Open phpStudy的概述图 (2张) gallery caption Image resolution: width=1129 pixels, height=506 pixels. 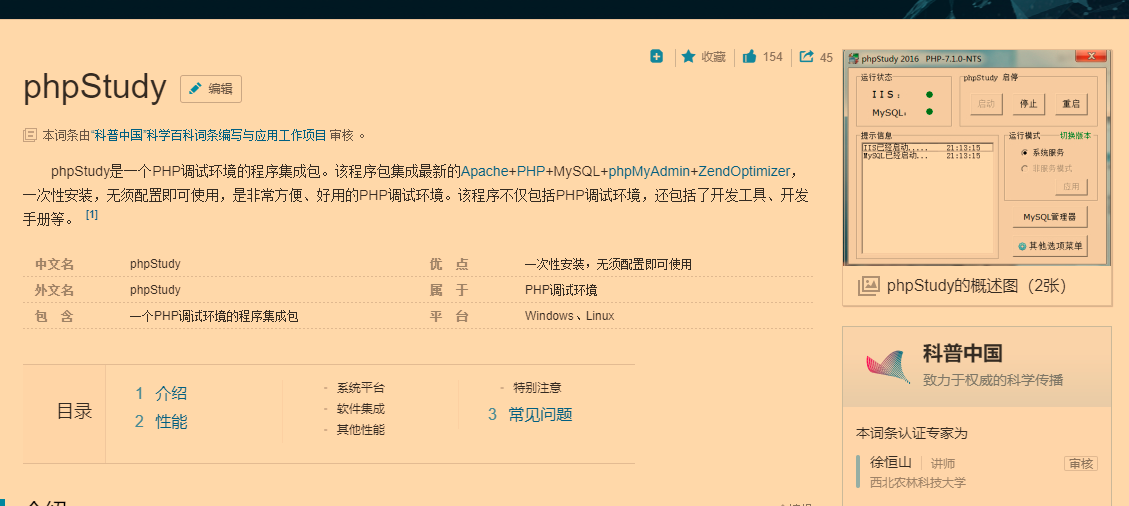pos(976,286)
